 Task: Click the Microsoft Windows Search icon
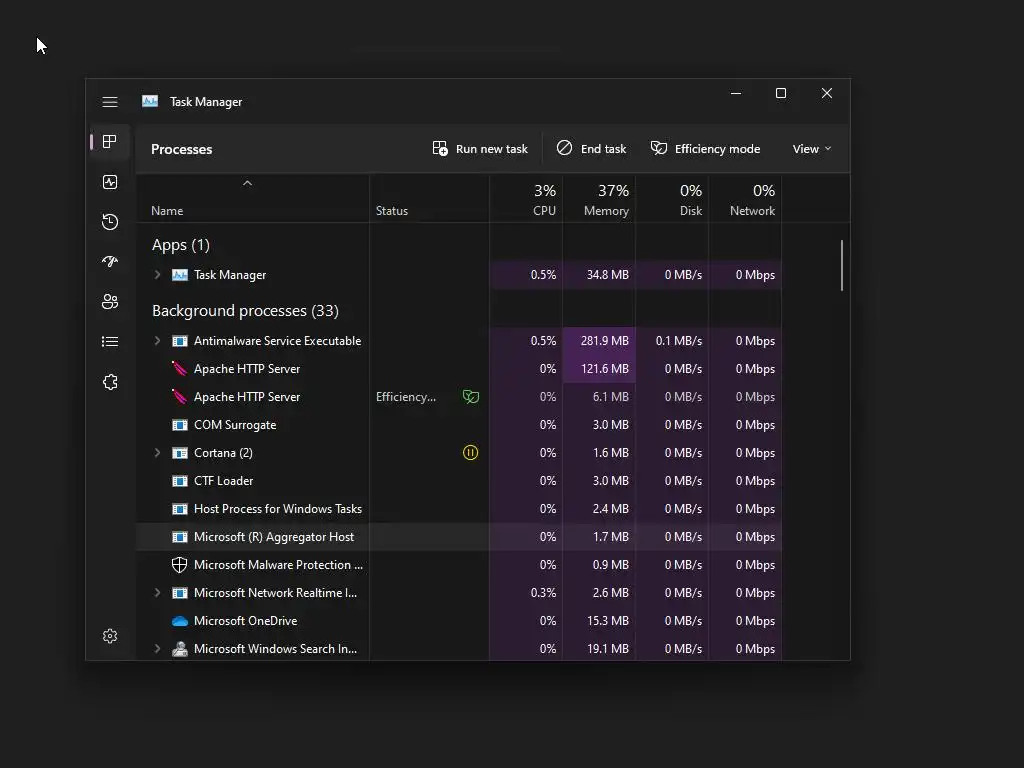180,648
